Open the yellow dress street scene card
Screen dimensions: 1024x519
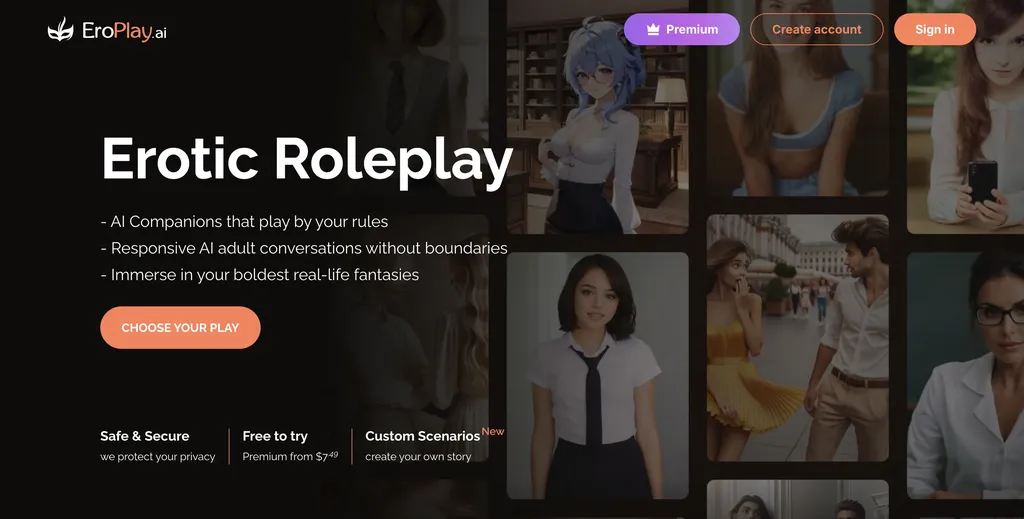click(797, 338)
